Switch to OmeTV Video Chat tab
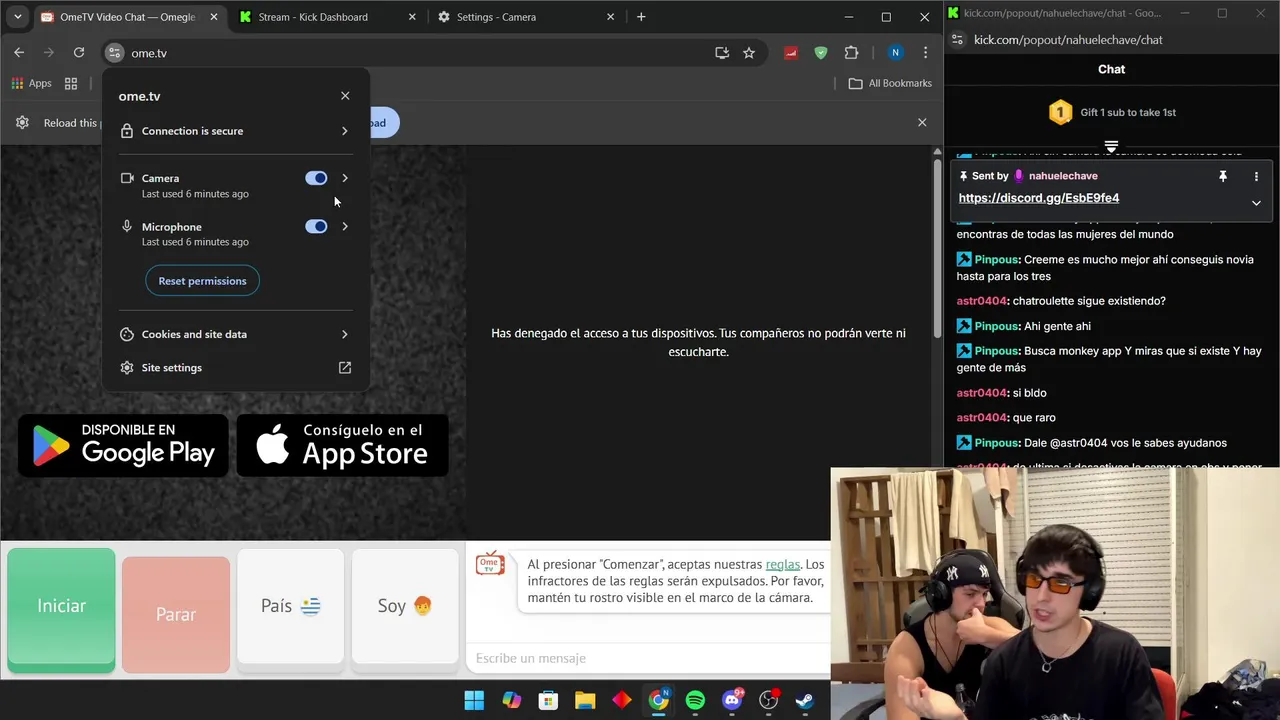The height and width of the screenshot is (720, 1280). tap(130, 17)
